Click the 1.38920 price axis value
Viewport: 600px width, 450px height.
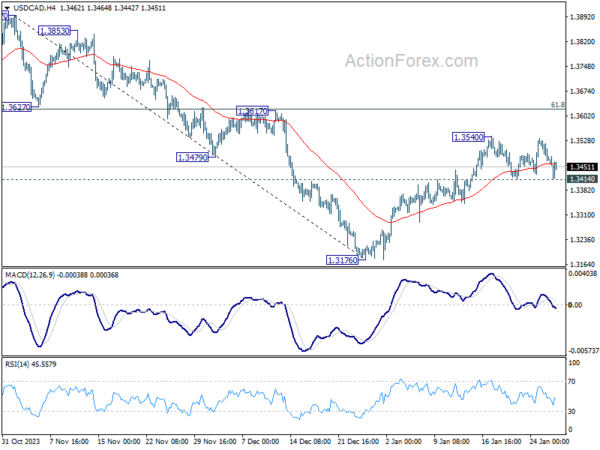click(582, 17)
